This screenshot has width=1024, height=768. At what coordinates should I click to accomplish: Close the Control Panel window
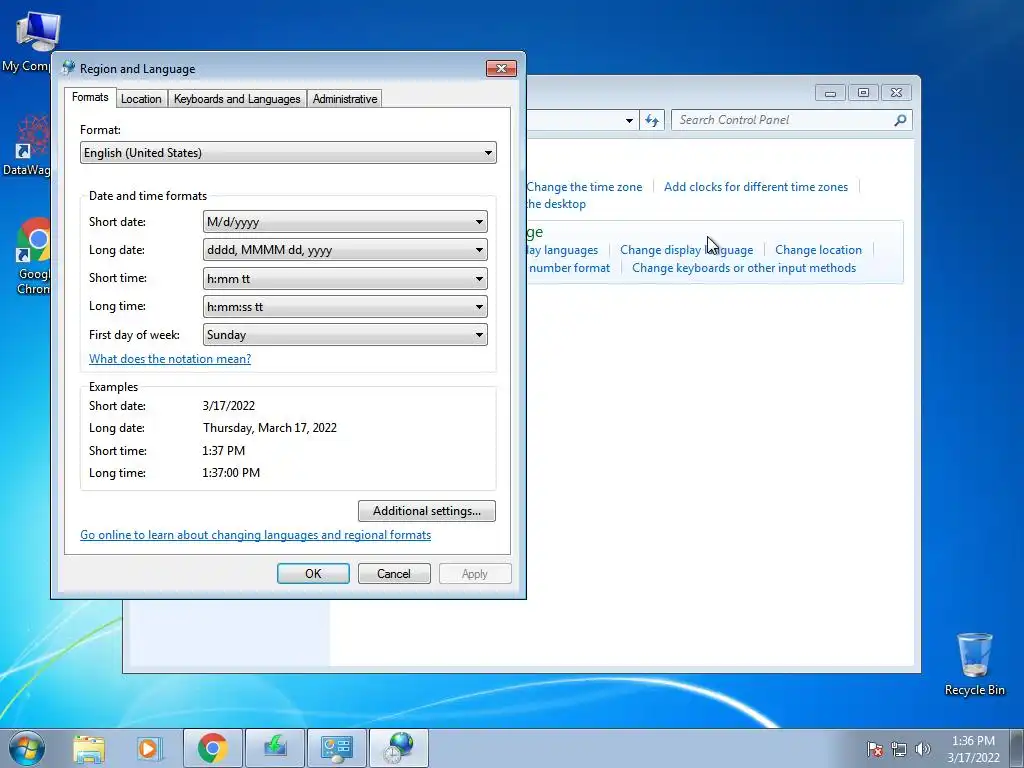(896, 93)
